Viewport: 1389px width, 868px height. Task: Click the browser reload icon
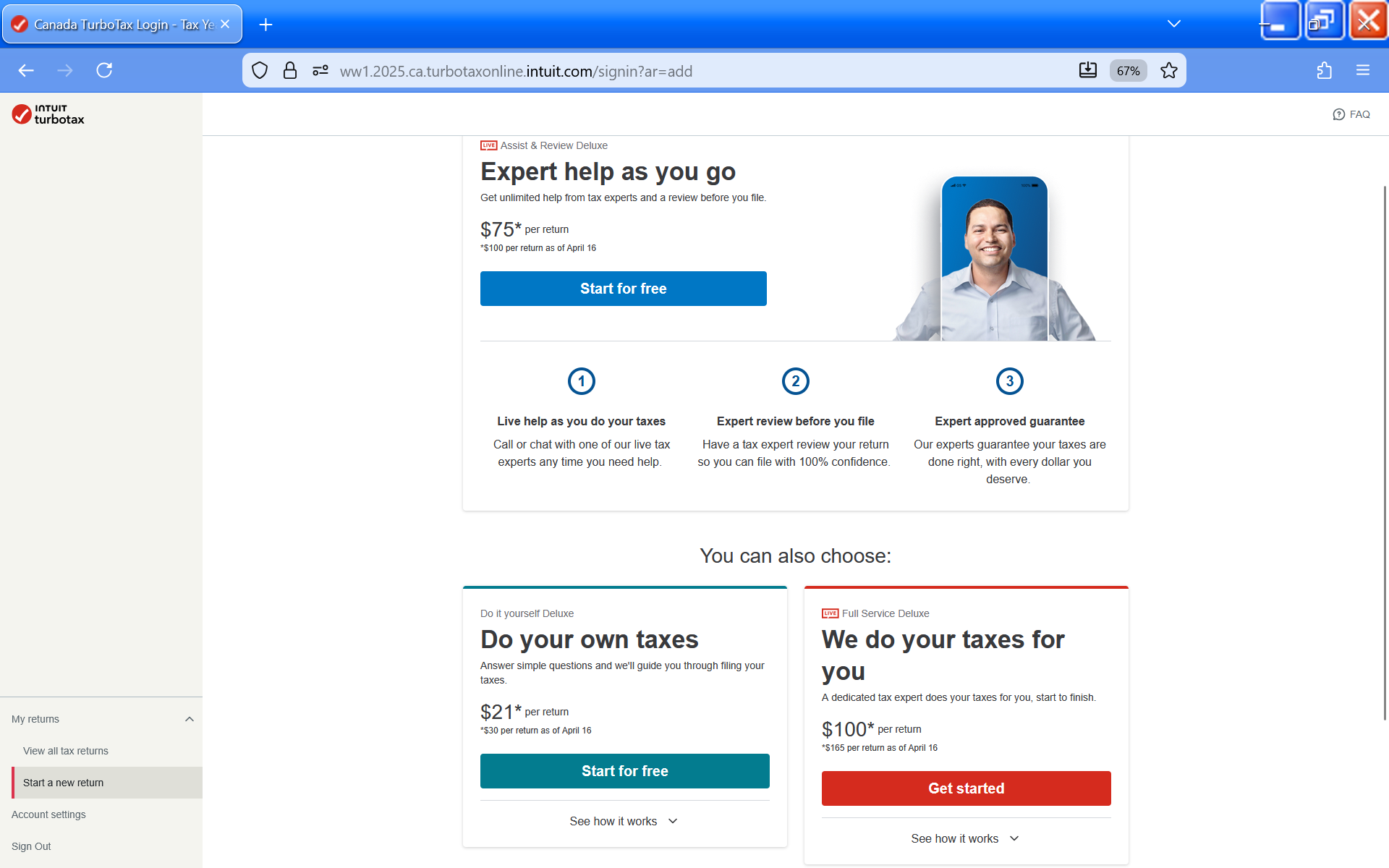(104, 70)
